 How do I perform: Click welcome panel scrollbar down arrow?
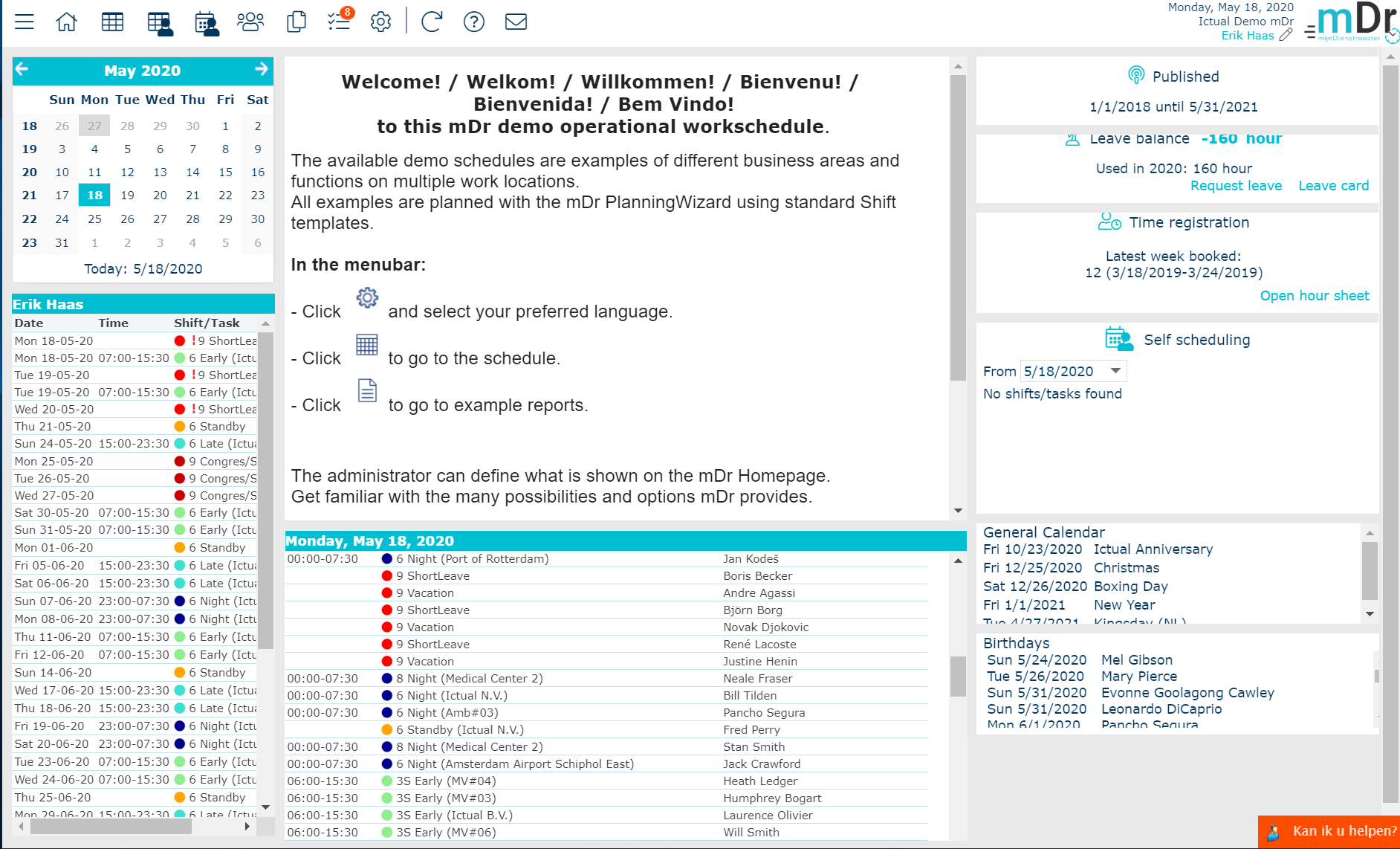(958, 511)
